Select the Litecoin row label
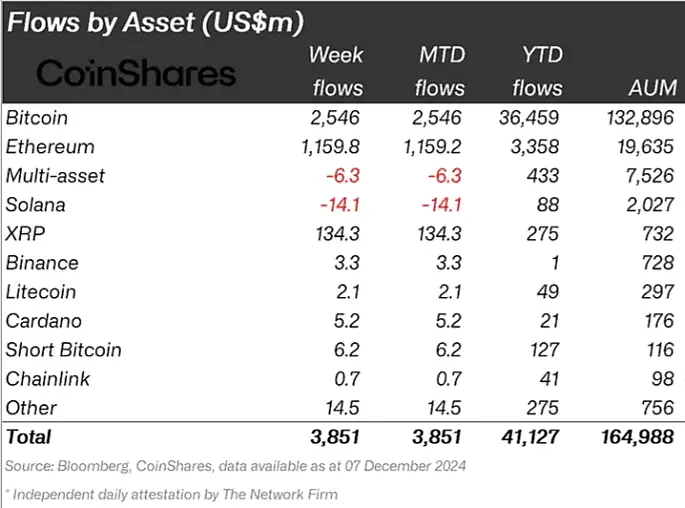 click(41, 292)
